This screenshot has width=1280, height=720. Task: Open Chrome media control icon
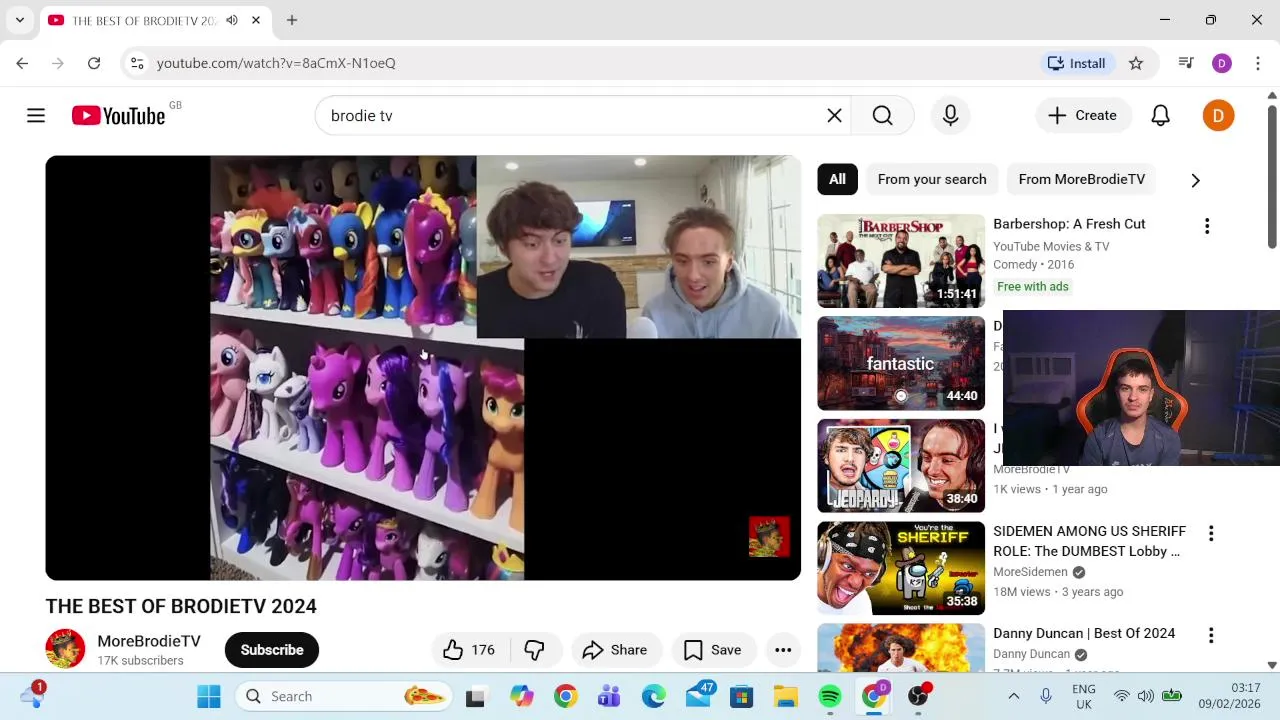(1186, 63)
